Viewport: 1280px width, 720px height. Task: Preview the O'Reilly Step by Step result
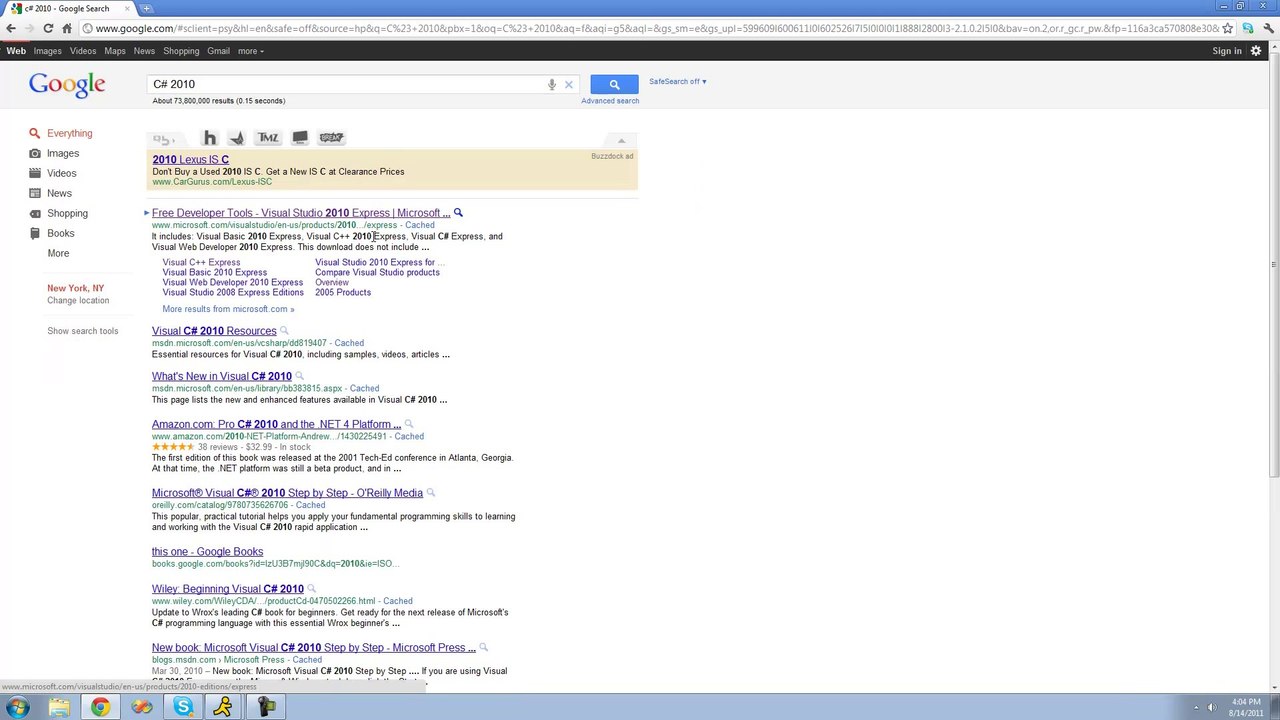tap(431, 493)
